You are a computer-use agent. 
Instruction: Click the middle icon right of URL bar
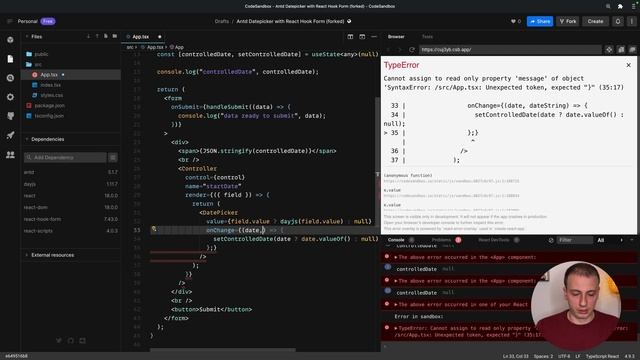coord(621,49)
